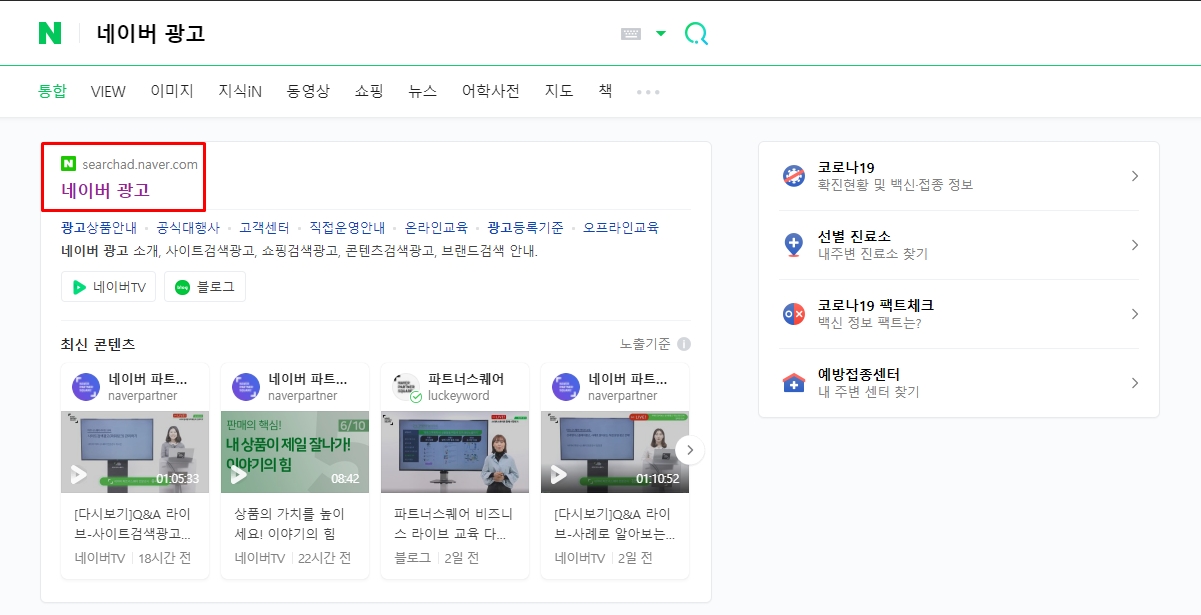Expand the 코로나19 row chevron

tap(1135, 176)
